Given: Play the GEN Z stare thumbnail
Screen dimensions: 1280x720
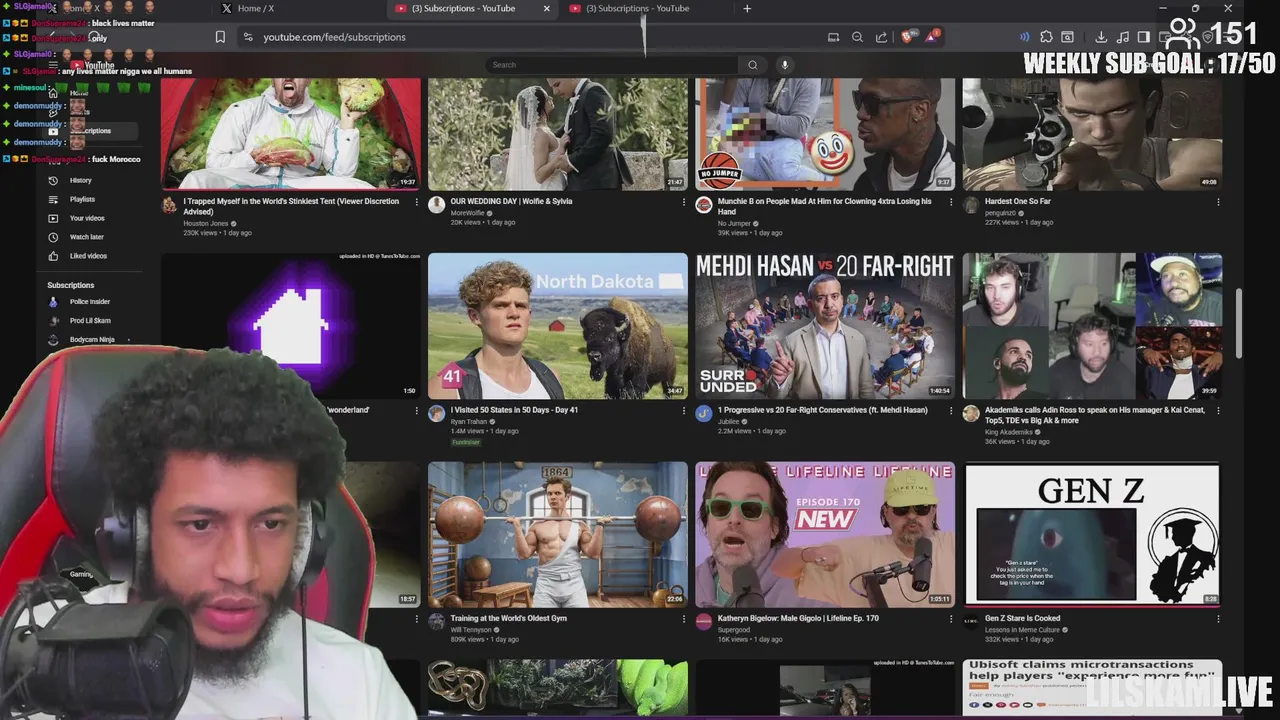Looking at the screenshot, I should (1092, 534).
